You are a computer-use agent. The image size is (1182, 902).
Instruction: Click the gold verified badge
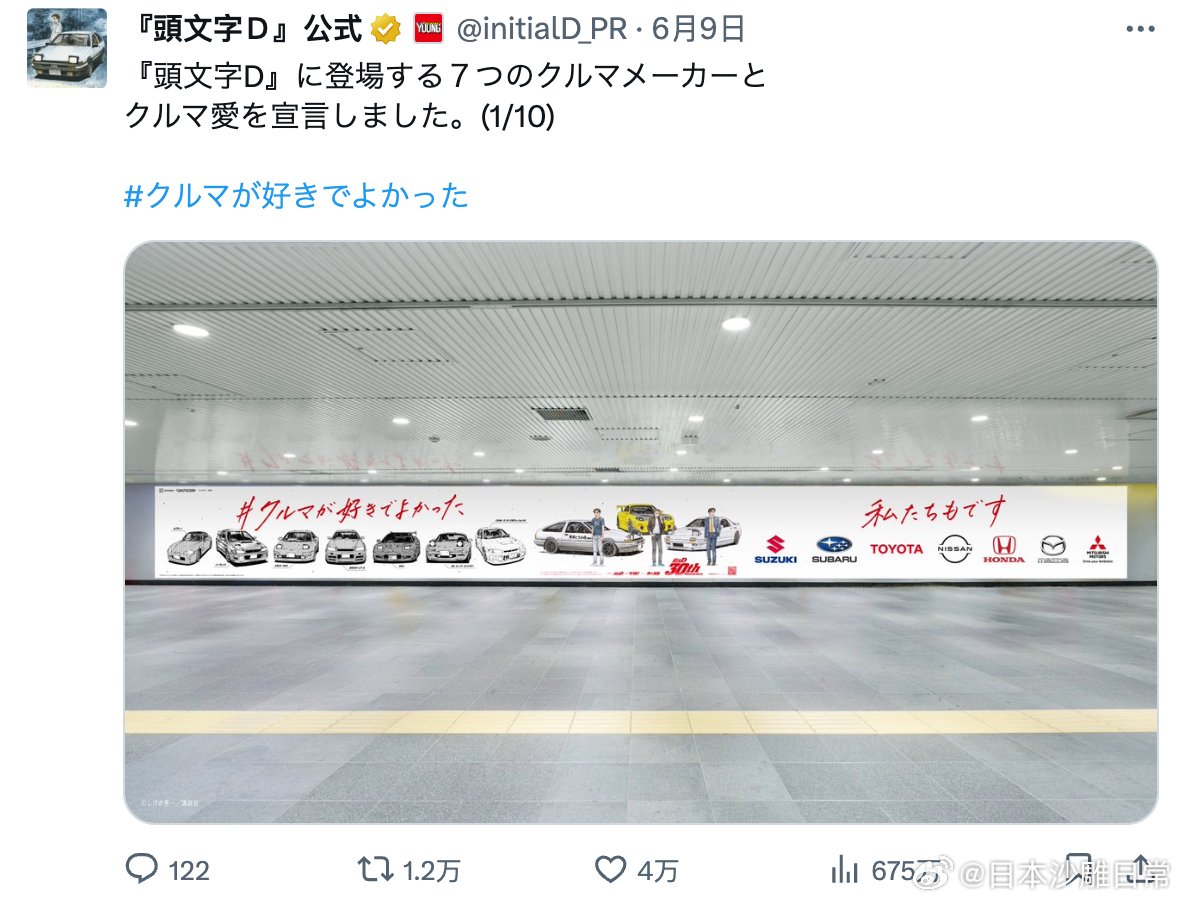point(386,29)
